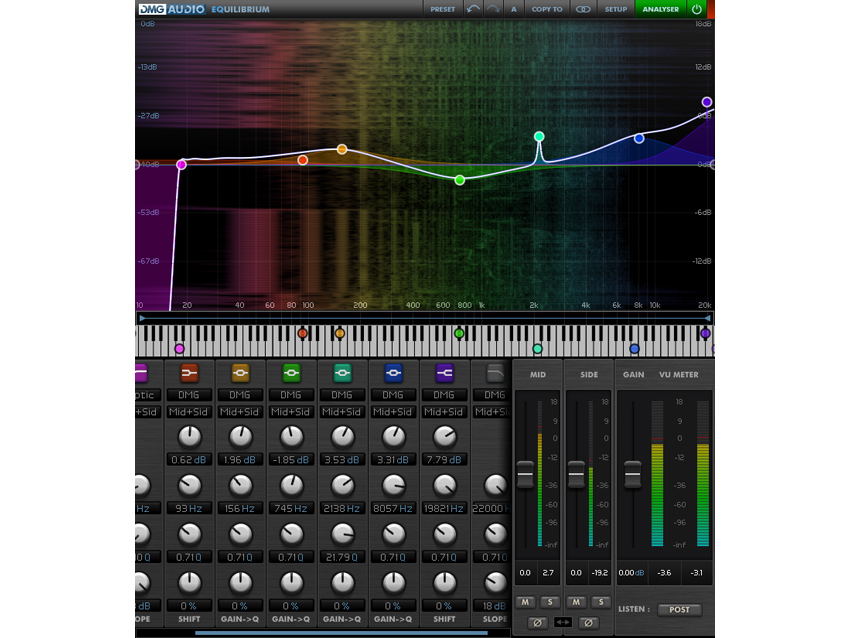Open the Setup menu

(616, 9)
